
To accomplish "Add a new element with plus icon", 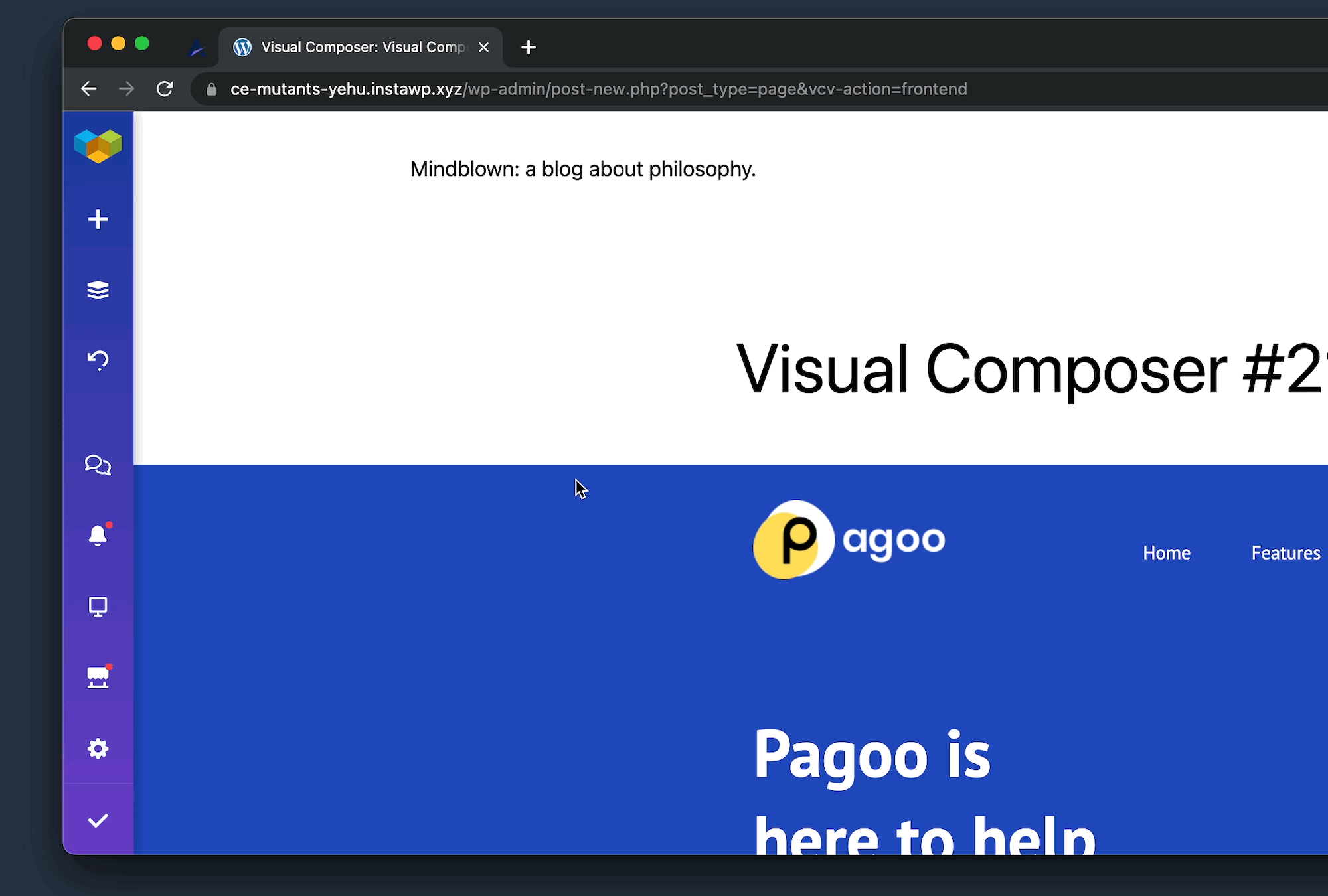I will pyautogui.click(x=98, y=219).
